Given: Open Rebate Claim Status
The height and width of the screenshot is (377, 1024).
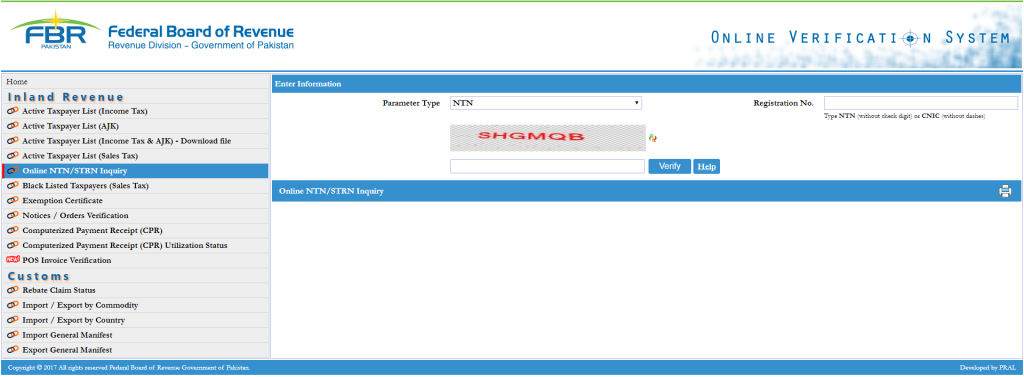Looking at the screenshot, I should [59, 290].
